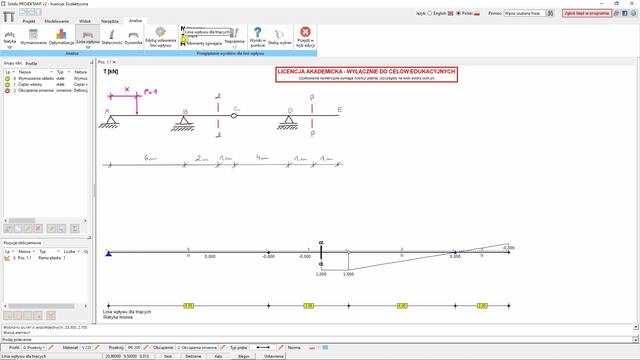Click the teal icon beside Norma
The image size is (640, 360).
pos(325,348)
